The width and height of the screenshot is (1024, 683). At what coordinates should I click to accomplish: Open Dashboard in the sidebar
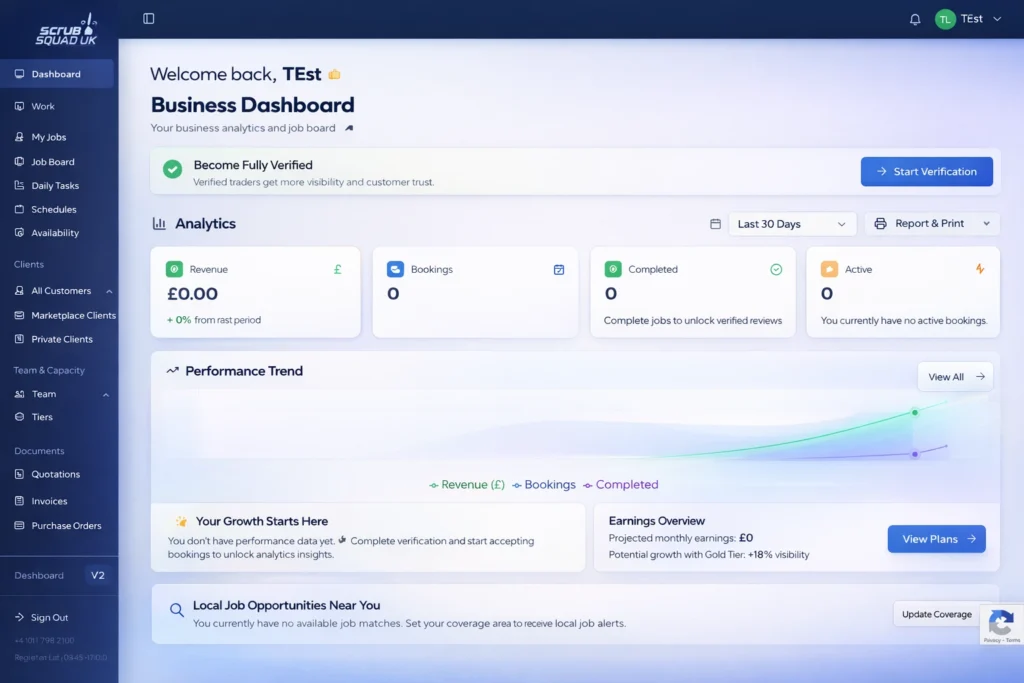tap(57, 74)
